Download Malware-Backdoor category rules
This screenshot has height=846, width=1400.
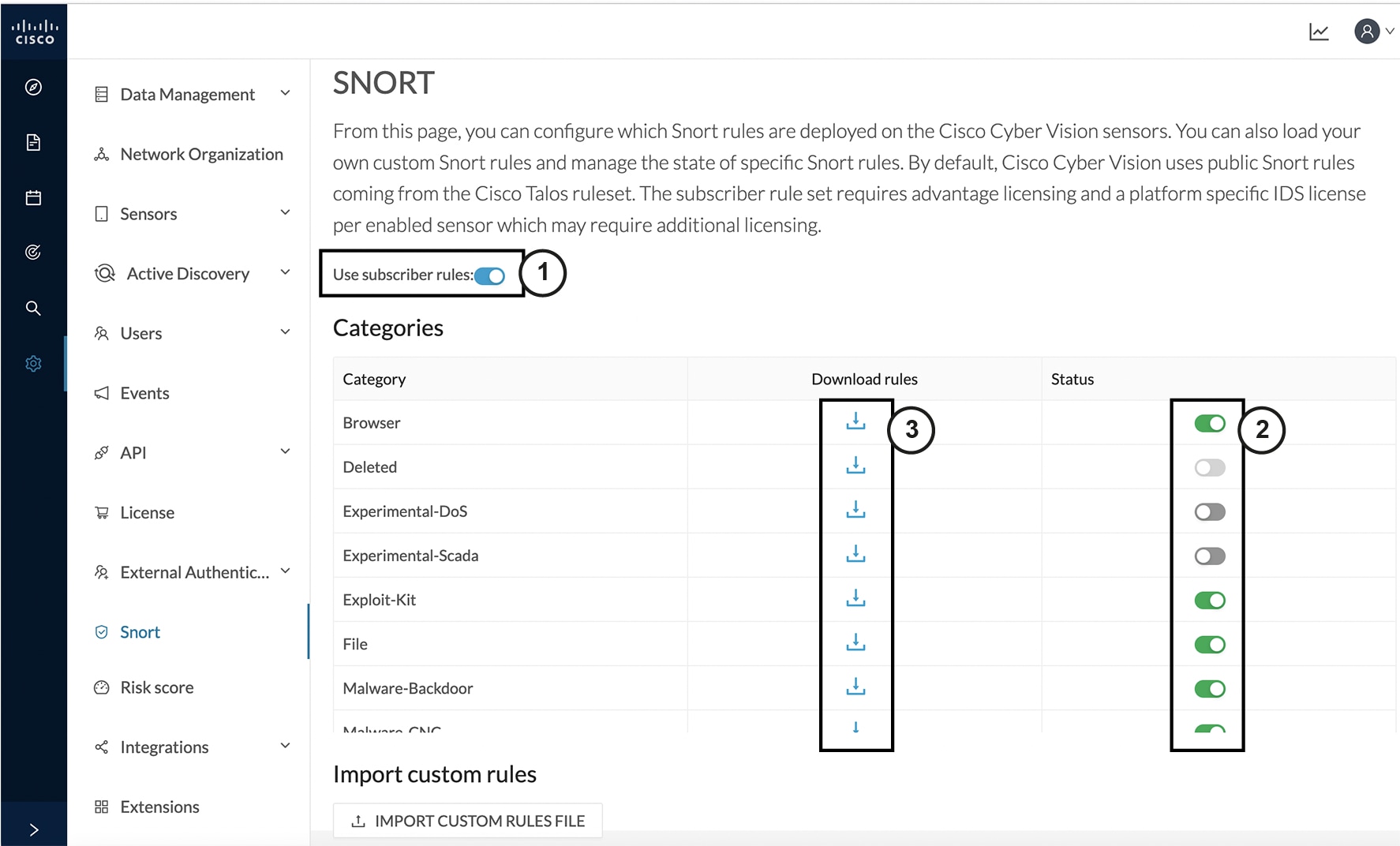click(x=855, y=687)
